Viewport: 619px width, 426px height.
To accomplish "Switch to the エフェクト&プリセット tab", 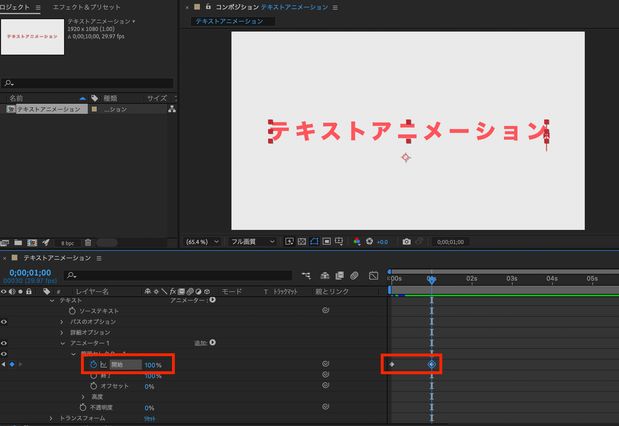I will [86, 7].
